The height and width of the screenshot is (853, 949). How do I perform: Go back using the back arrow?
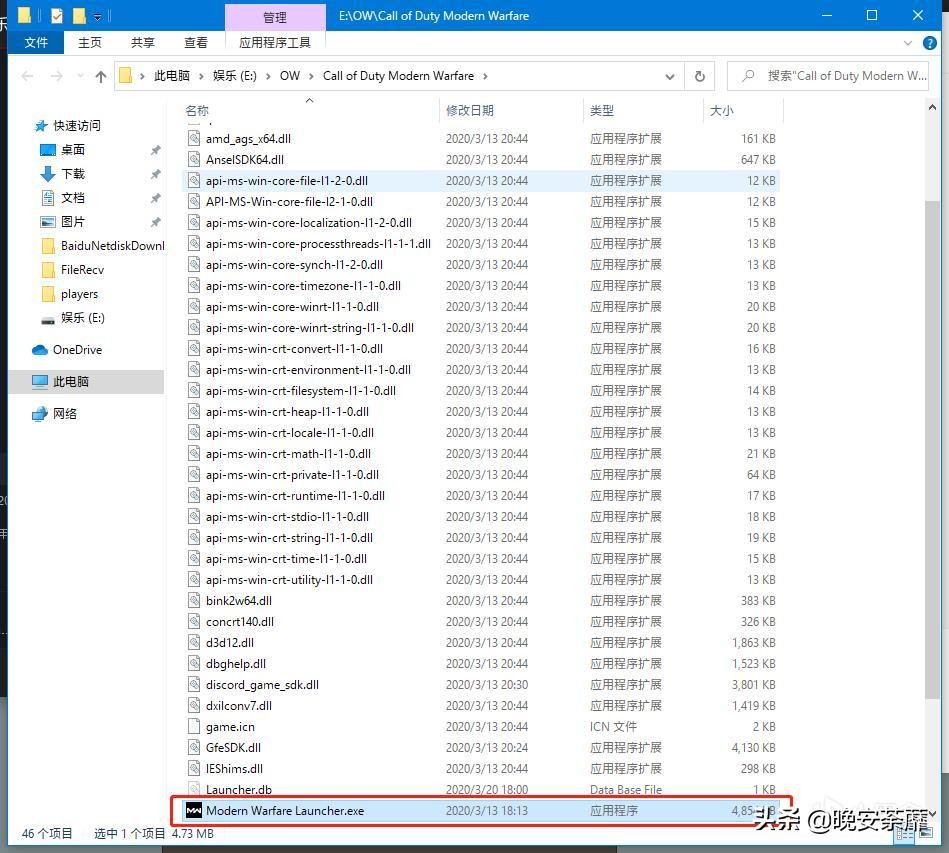click(x=27, y=76)
